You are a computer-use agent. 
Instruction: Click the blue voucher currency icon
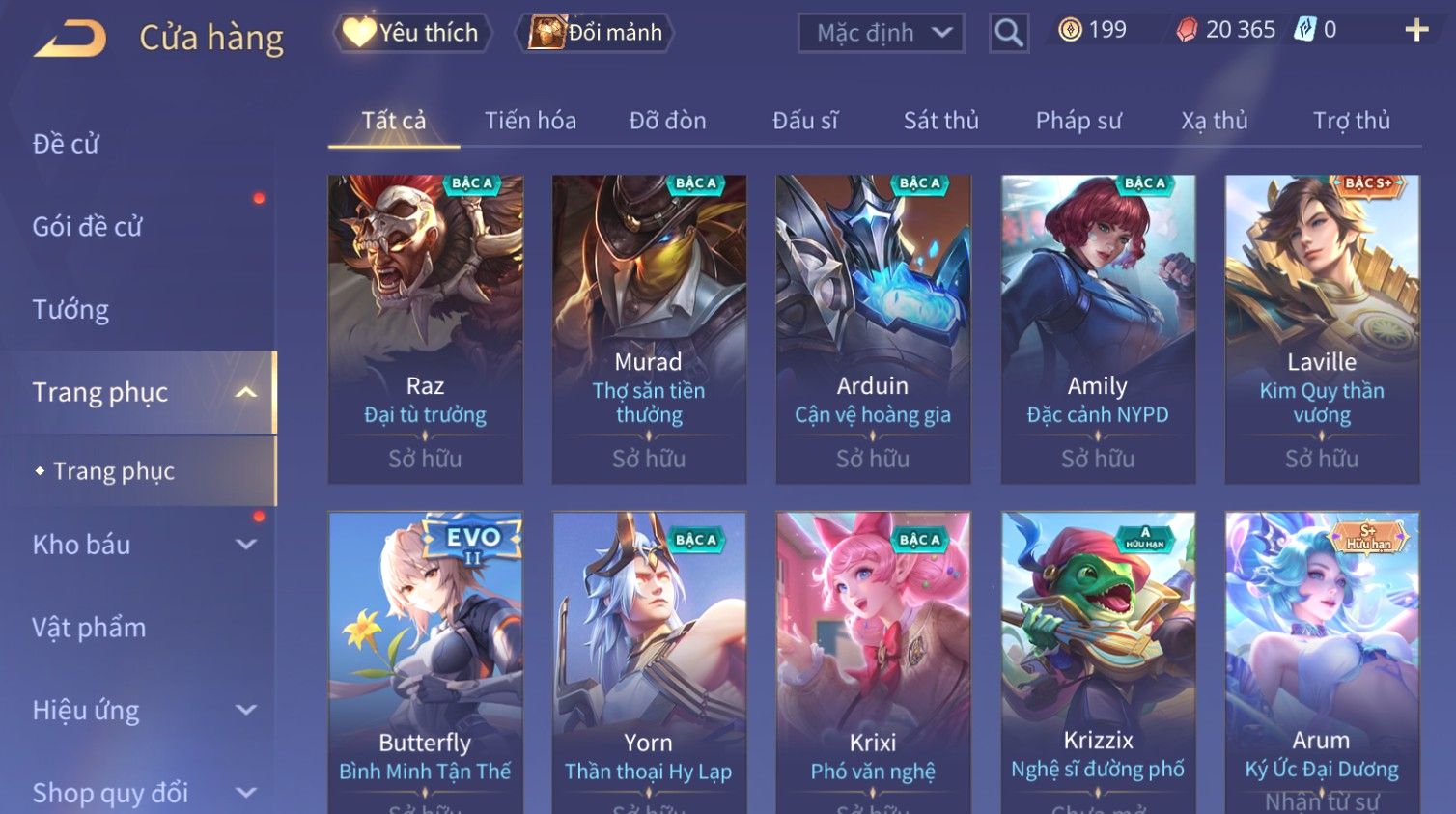point(1304,30)
